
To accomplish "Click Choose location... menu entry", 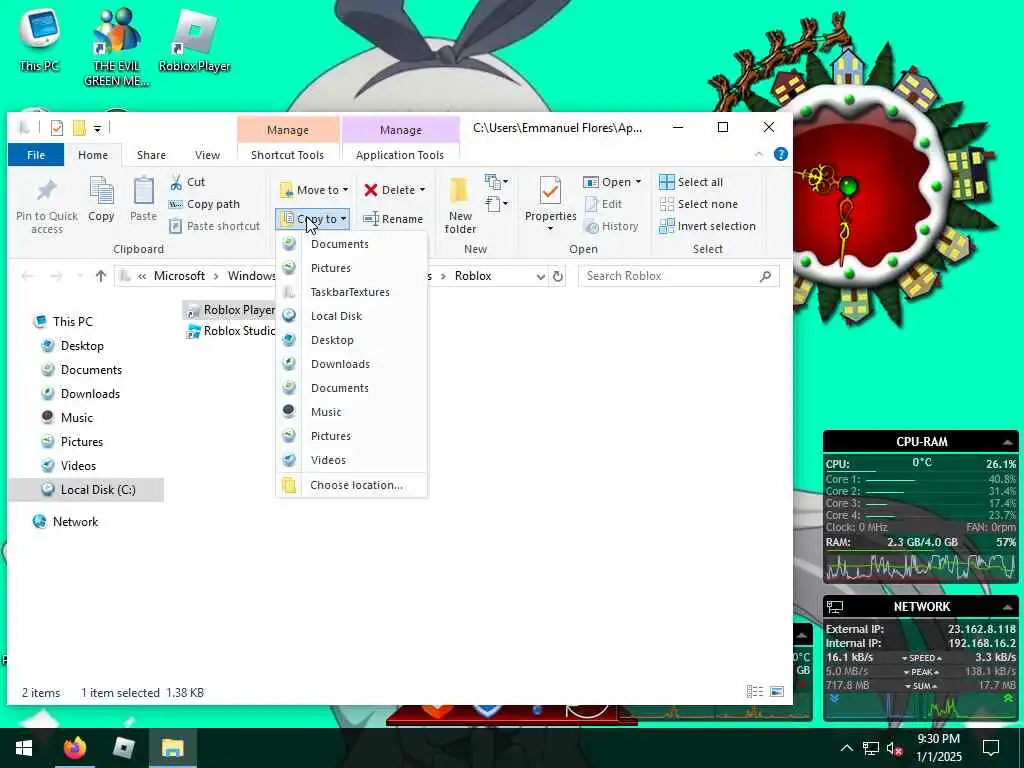I will 351,485.
